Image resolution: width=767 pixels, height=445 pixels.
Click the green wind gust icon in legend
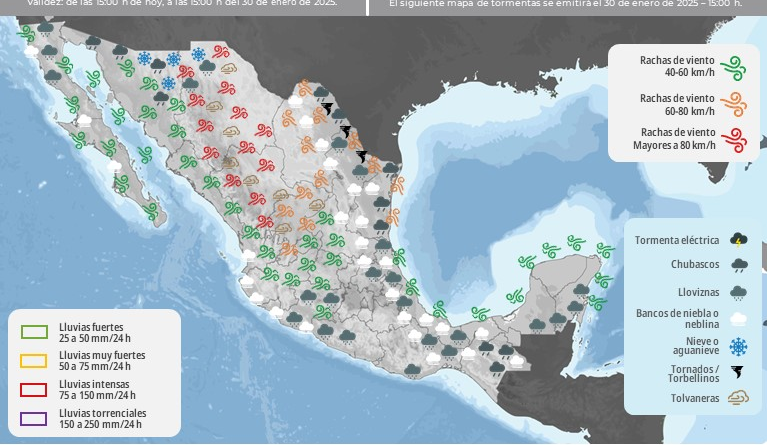[736, 67]
